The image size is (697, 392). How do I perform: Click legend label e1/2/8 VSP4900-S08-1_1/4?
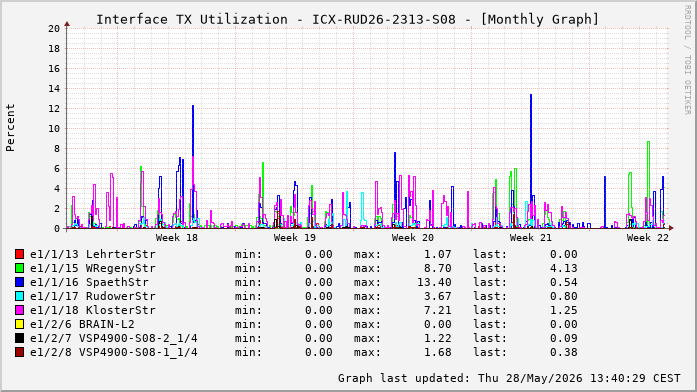click(x=113, y=352)
